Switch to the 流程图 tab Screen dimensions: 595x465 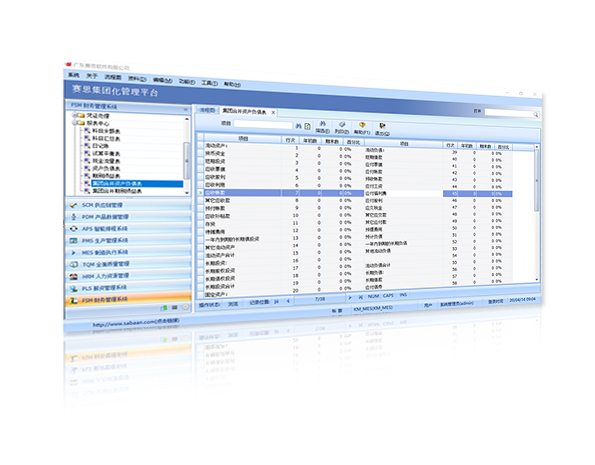[x=208, y=110]
